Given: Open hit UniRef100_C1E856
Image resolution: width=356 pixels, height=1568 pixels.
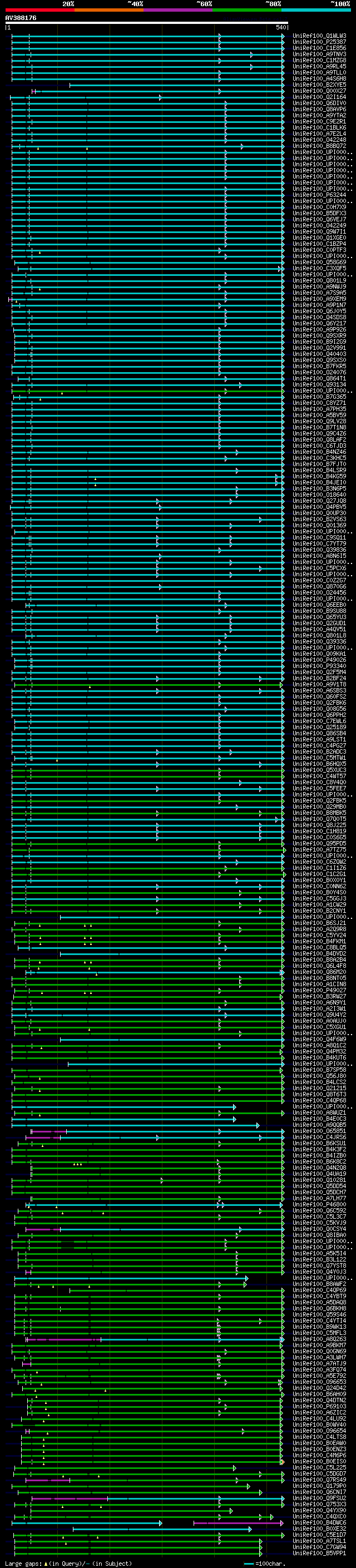Looking at the screenshot, I should tap(319, 48).
